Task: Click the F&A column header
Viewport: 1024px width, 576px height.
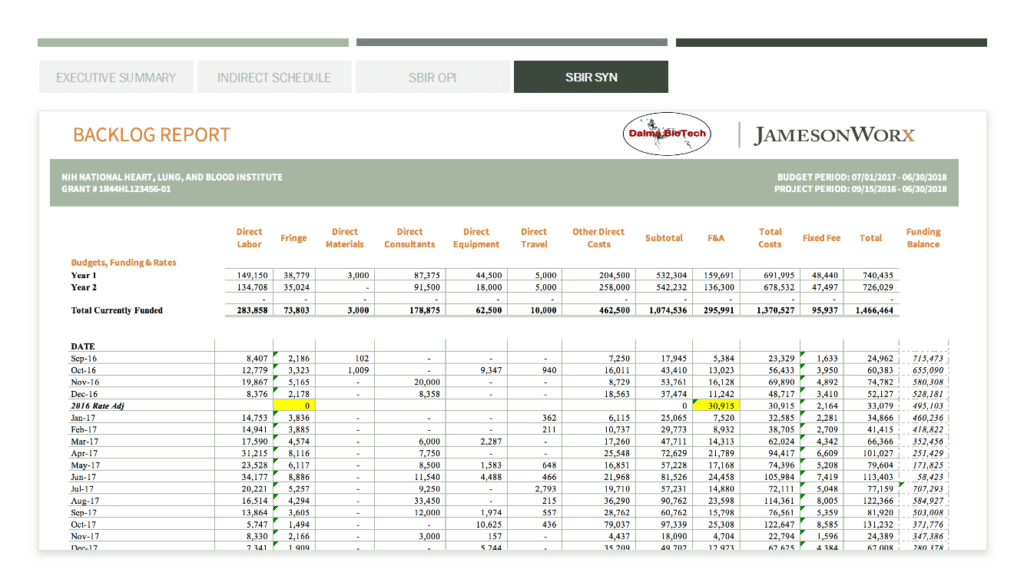Action: [716, 238]
